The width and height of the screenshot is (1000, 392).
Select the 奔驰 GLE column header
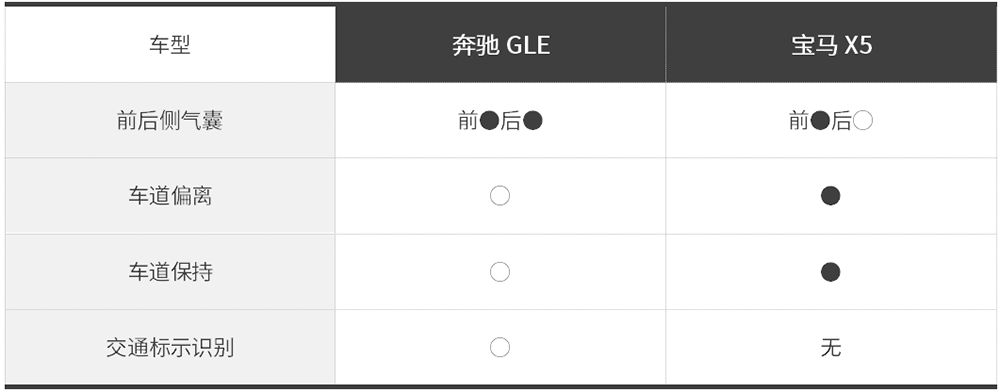click(501, 44)
